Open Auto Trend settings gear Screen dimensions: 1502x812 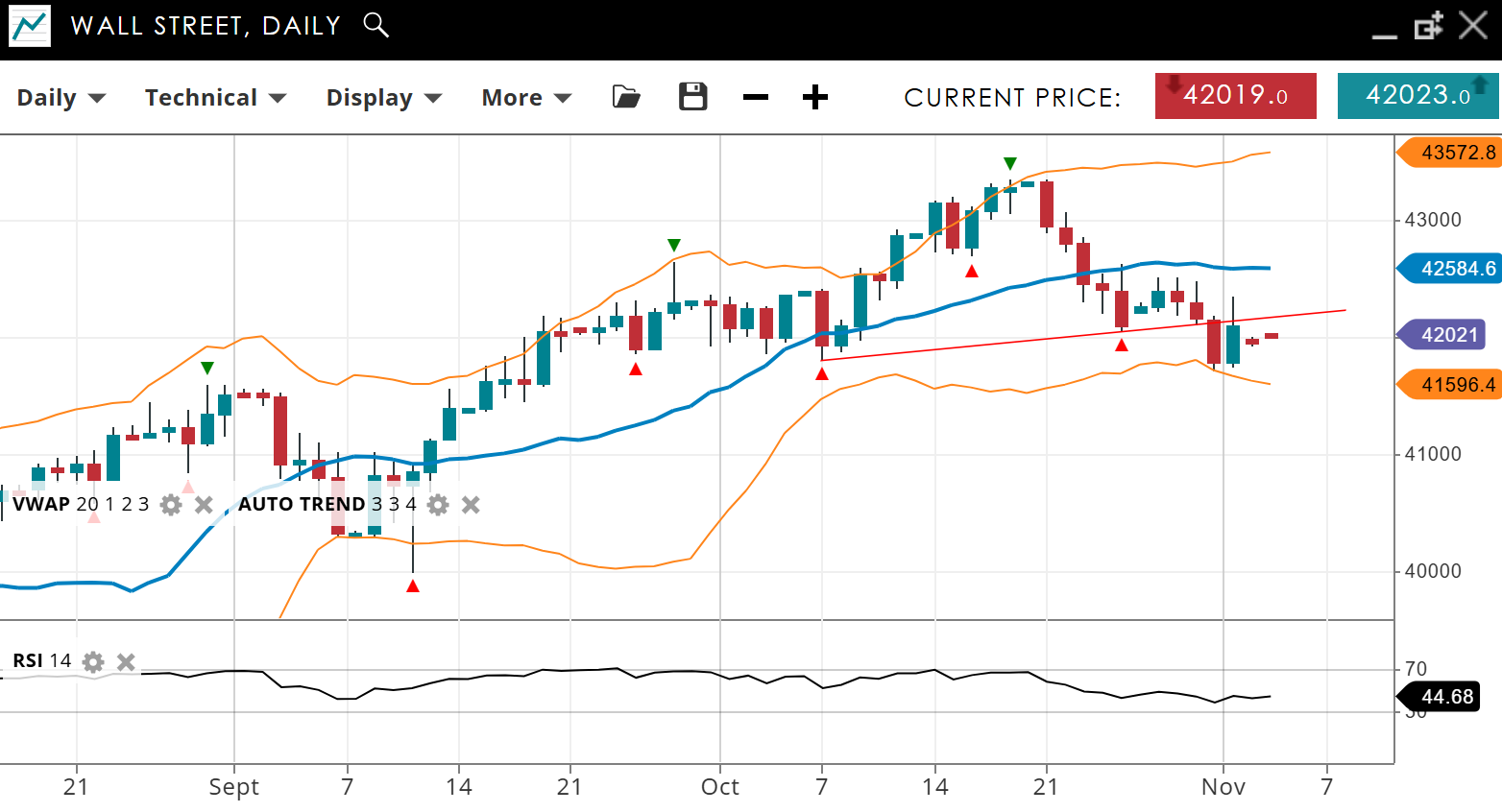click(438, 505)
